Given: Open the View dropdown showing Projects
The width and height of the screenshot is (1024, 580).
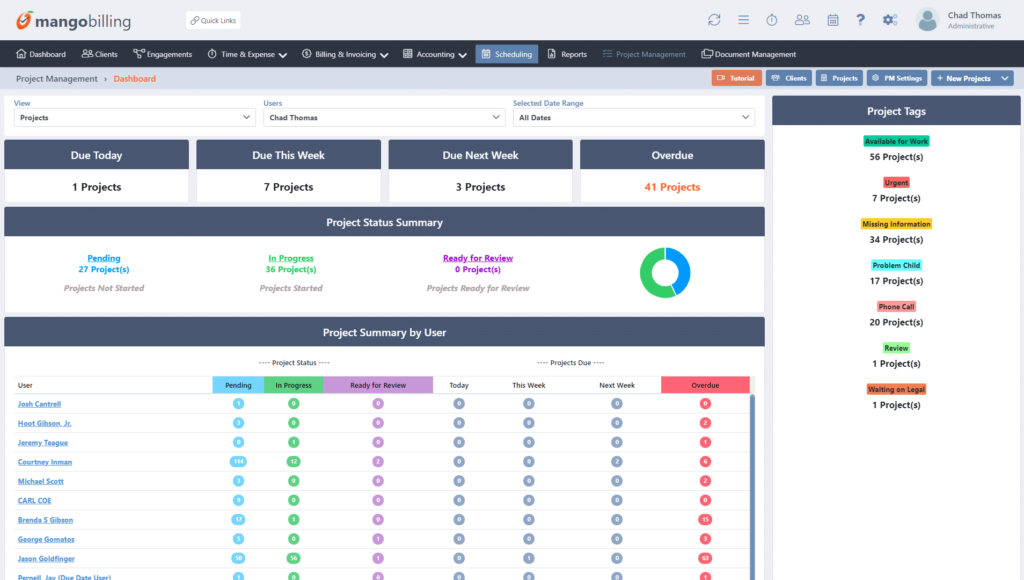Looking at the screenshot, I should coord(134,118).
